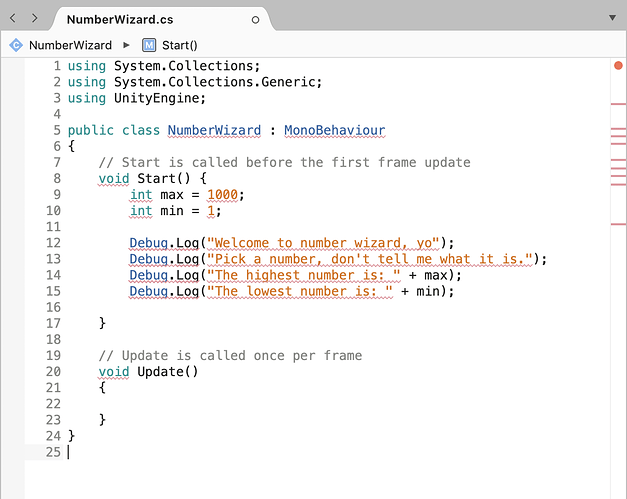This screenshot has width=627, height=499.
Task: Place the cursor on the 1000 value
Action: (222, 195)
